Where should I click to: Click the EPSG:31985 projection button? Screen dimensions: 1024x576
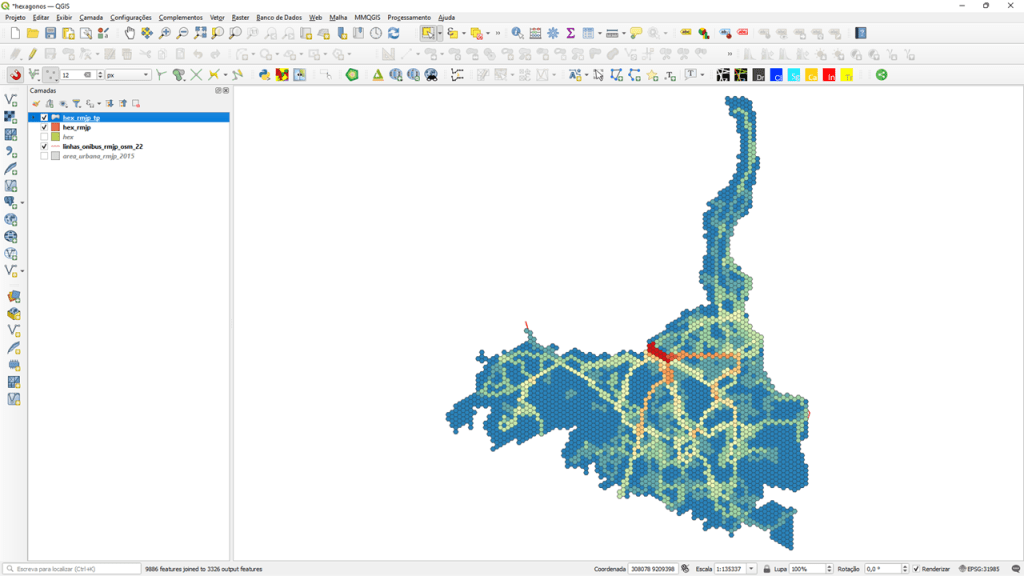click(979, 569)
